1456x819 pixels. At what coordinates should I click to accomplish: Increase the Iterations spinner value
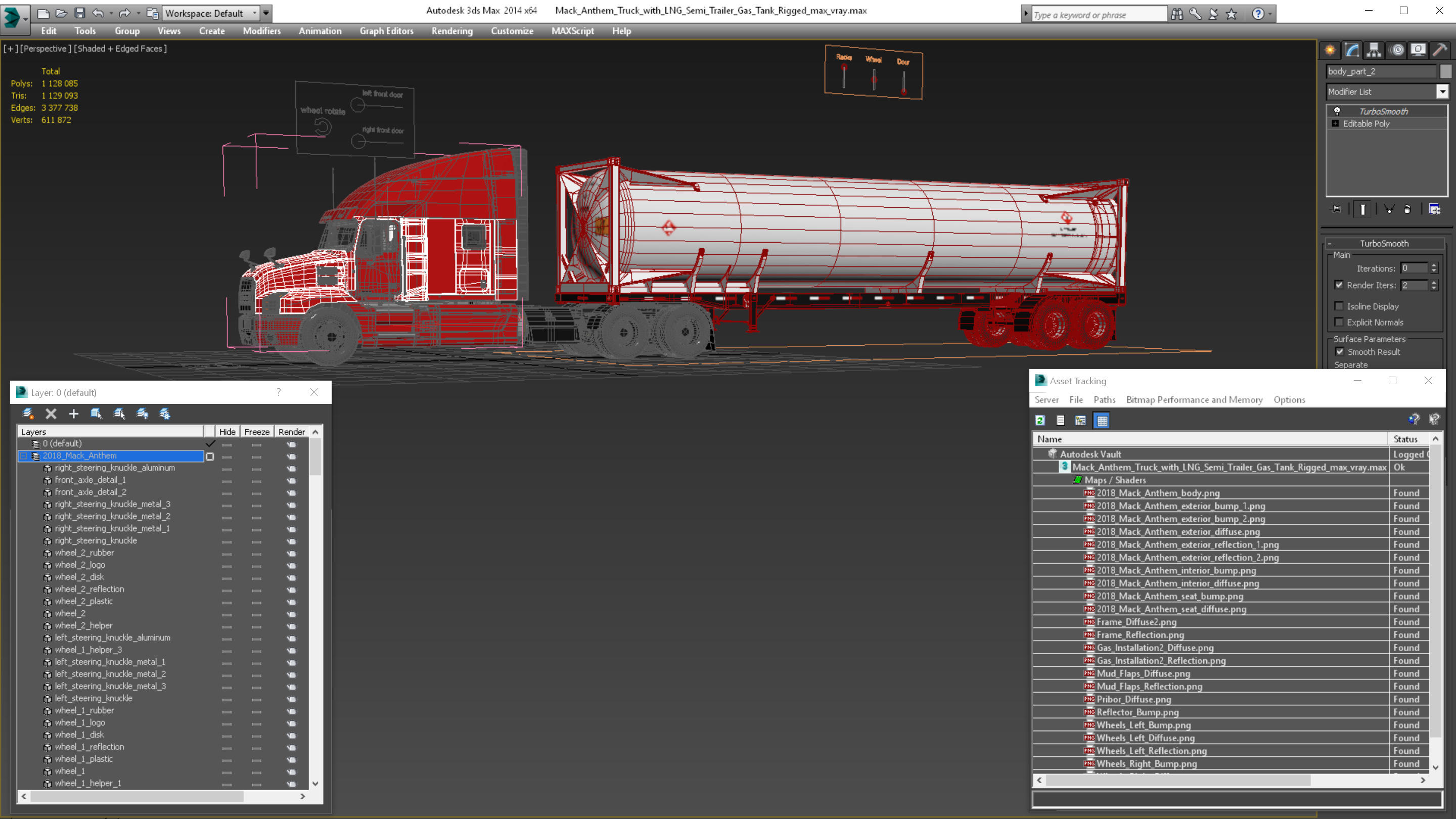point(1433,265)
